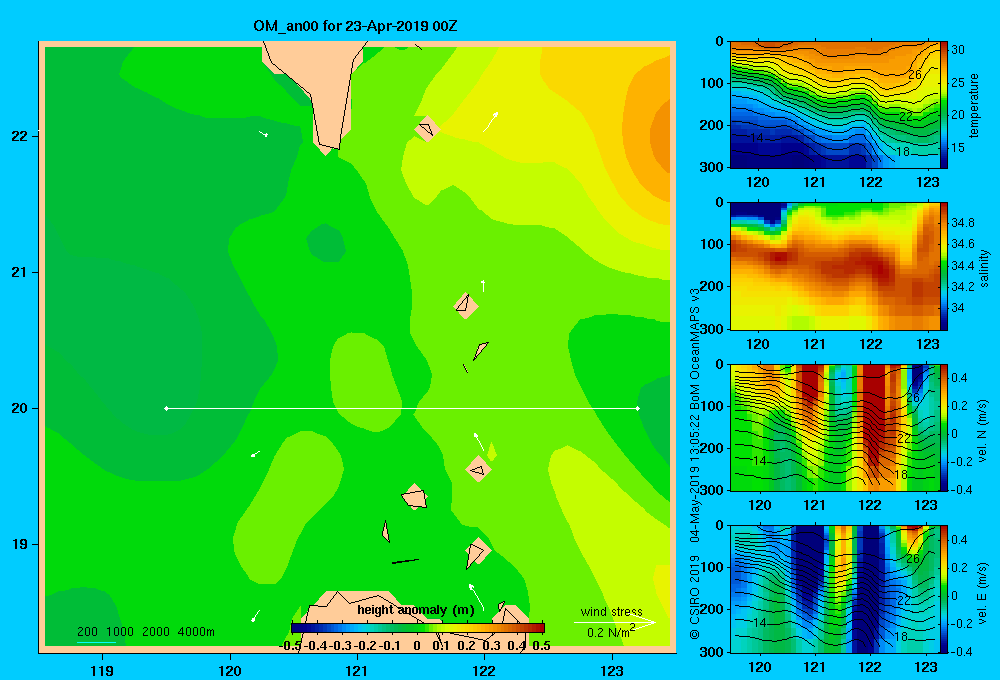This screenshot has width=1000, height=680.
Task: Click the 34.8 tick on the salinity colorbar
Action: click(x=963, y=223)
